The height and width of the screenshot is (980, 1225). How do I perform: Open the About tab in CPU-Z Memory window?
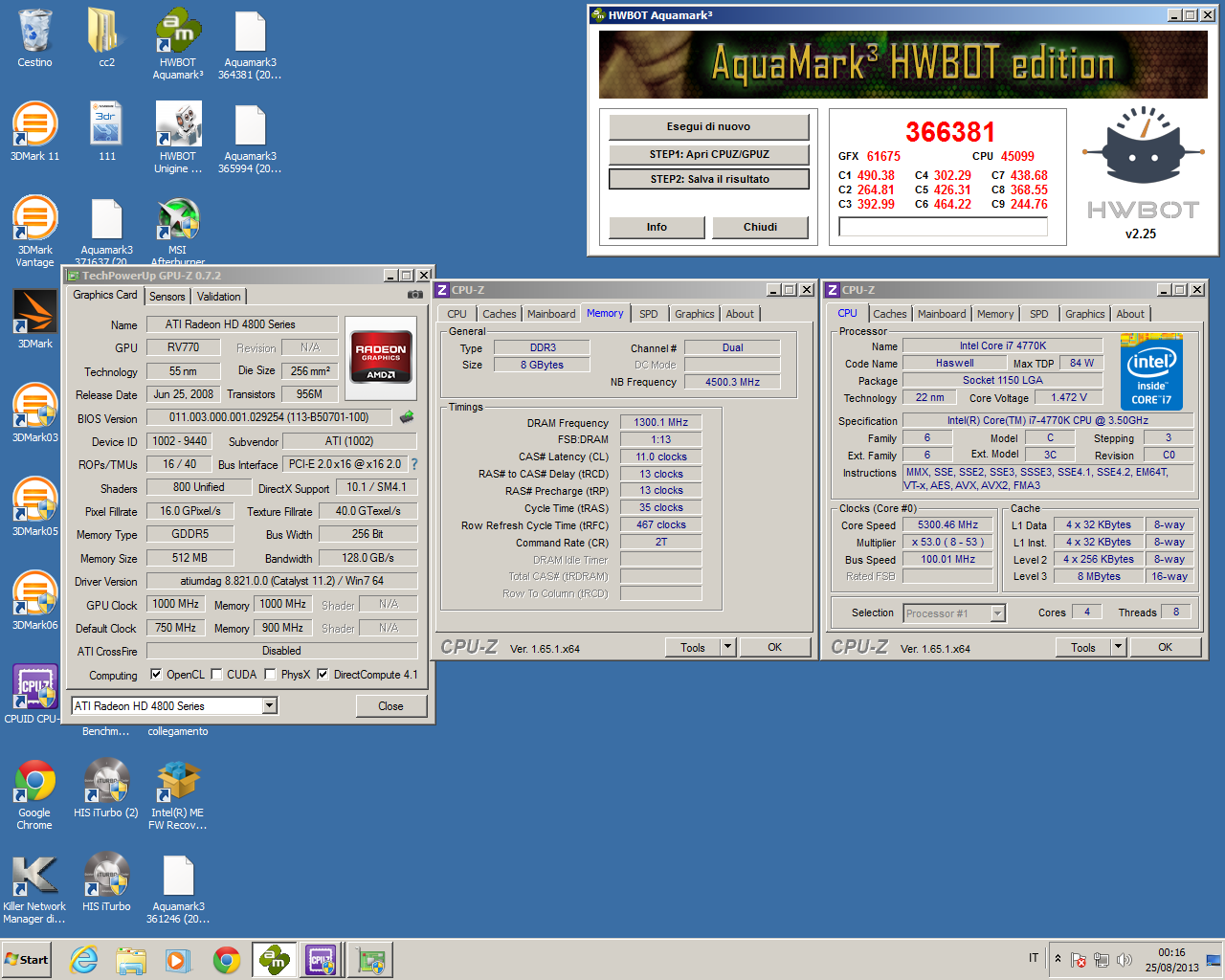(740, 314)
